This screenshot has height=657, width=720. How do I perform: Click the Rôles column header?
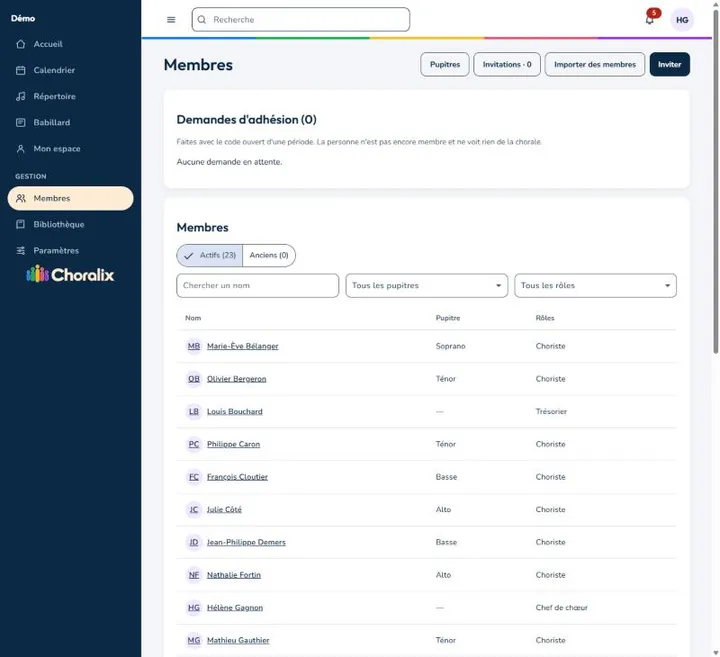[545, 318]
